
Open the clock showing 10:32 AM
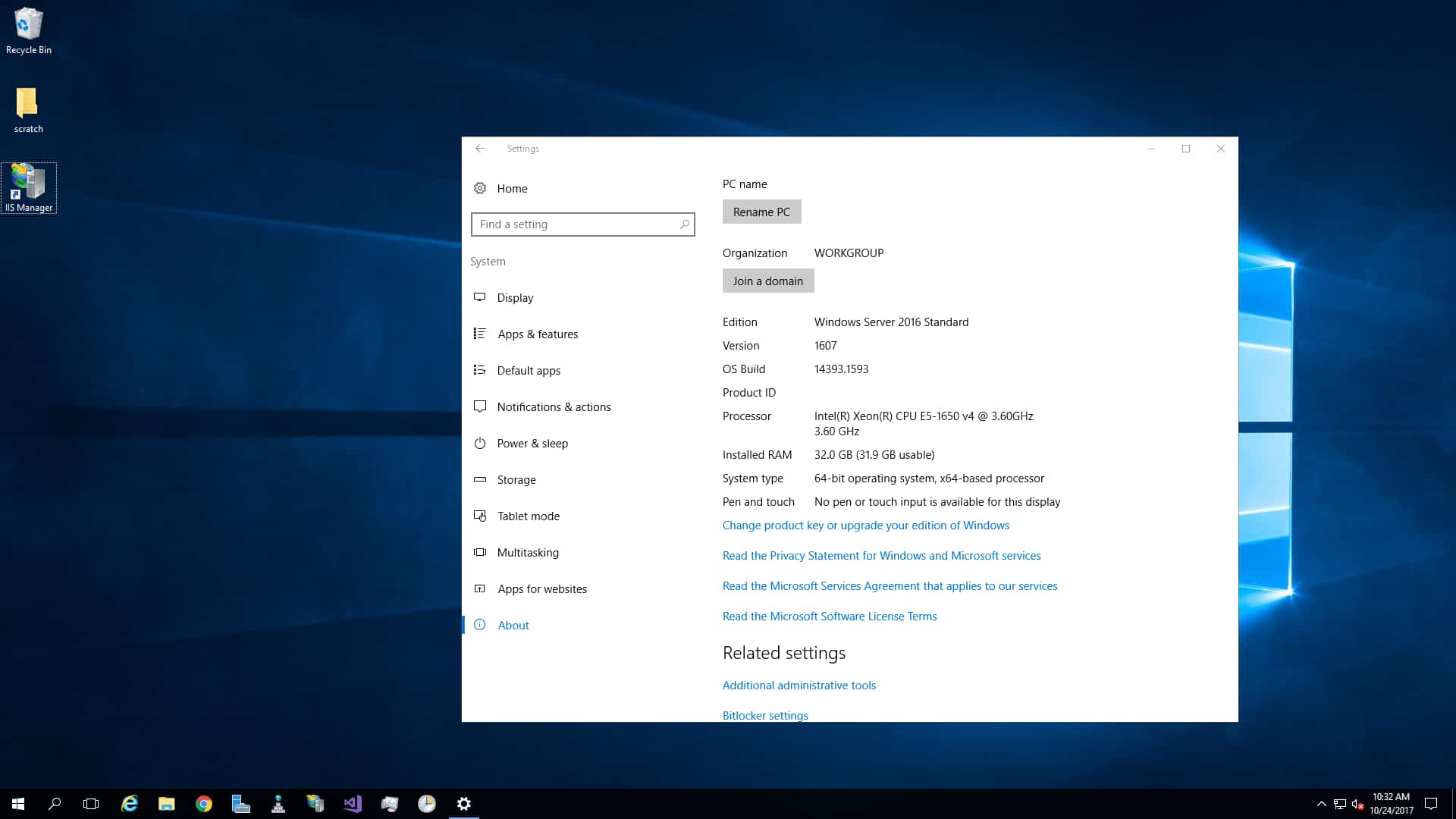1391,804
